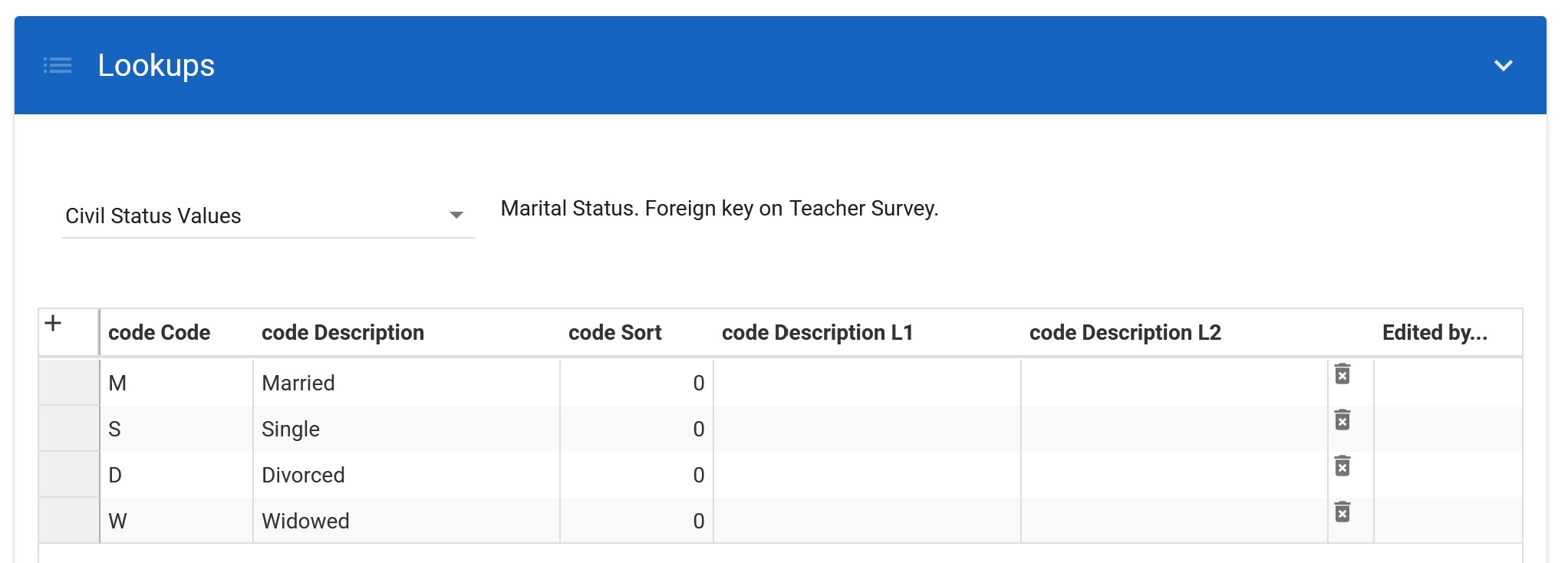Open the Civil Status Values dropdown
The width and height of the screenshot is (1568, 563).
click(x=268, y=216)
